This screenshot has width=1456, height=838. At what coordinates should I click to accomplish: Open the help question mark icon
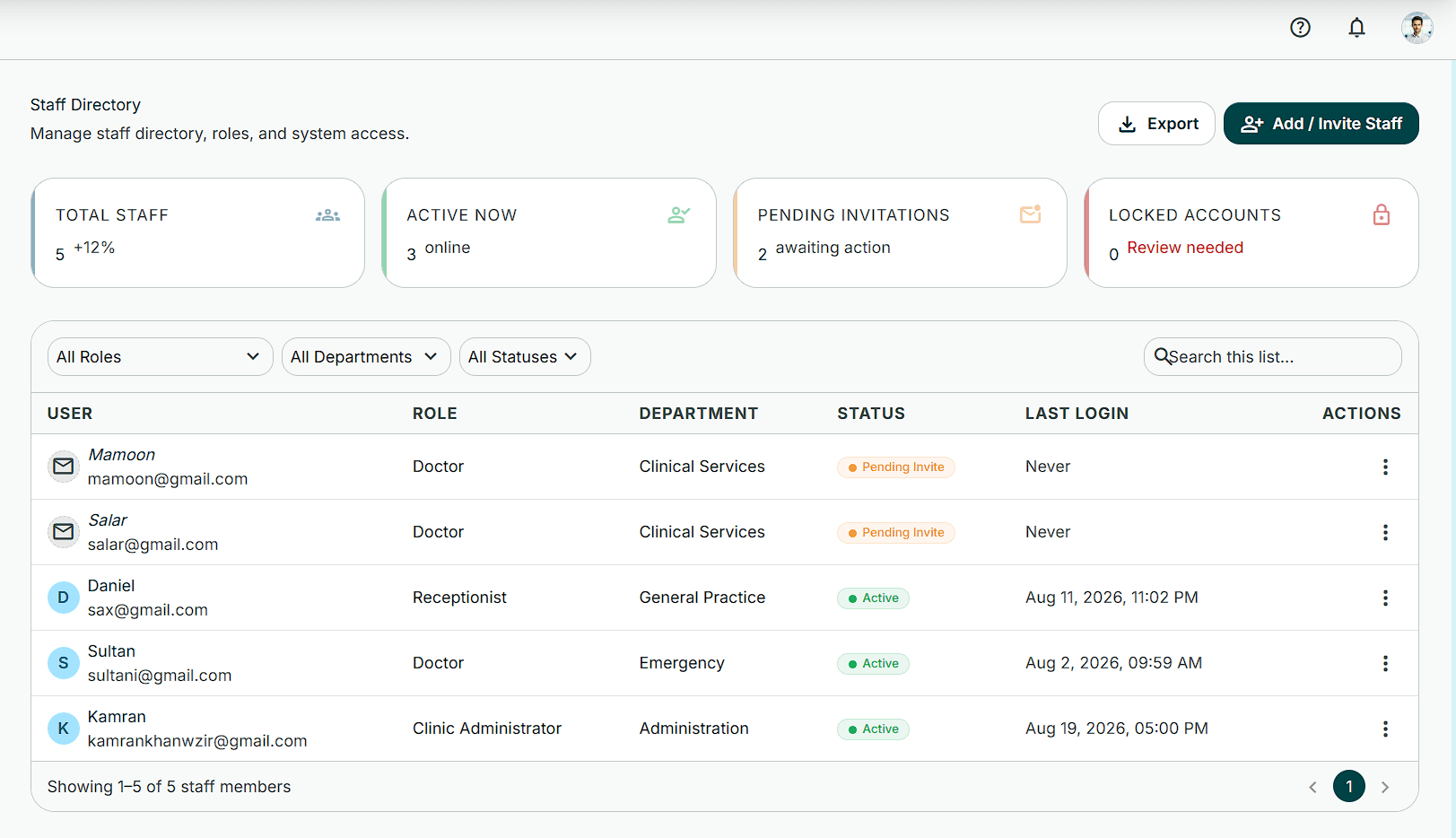1300,28
